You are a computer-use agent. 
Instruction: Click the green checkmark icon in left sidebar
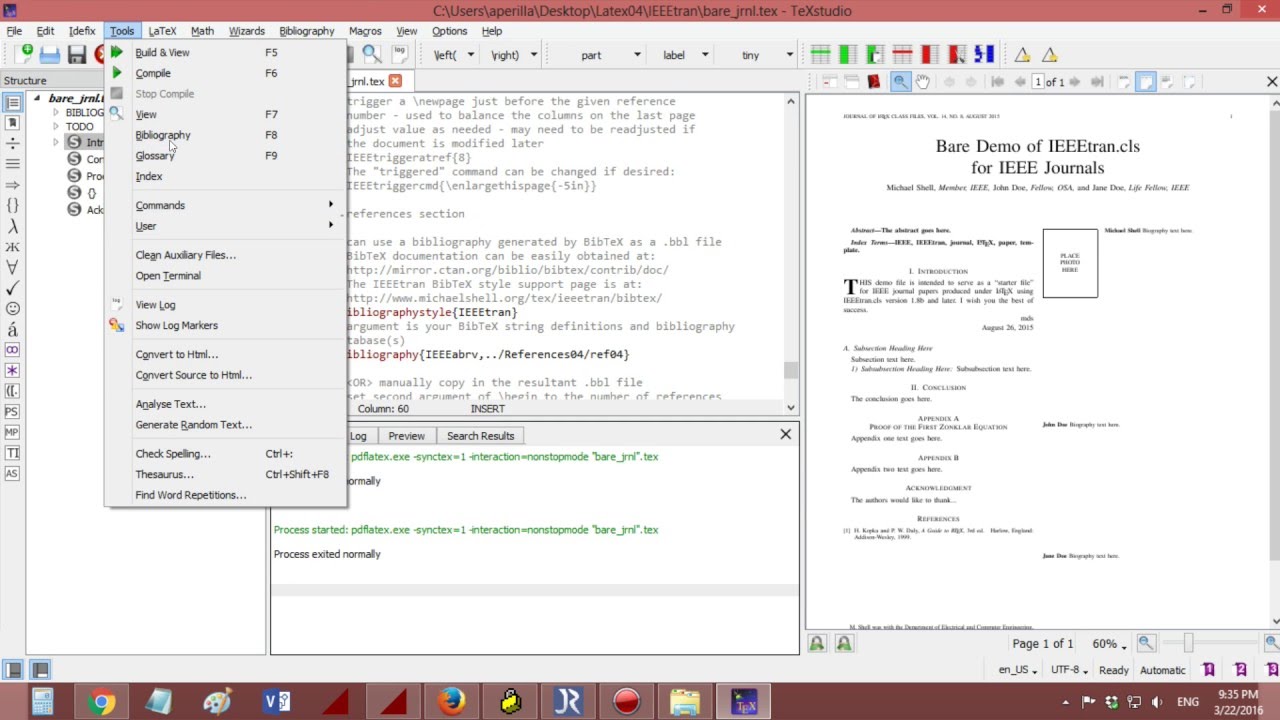pos(13,288)
